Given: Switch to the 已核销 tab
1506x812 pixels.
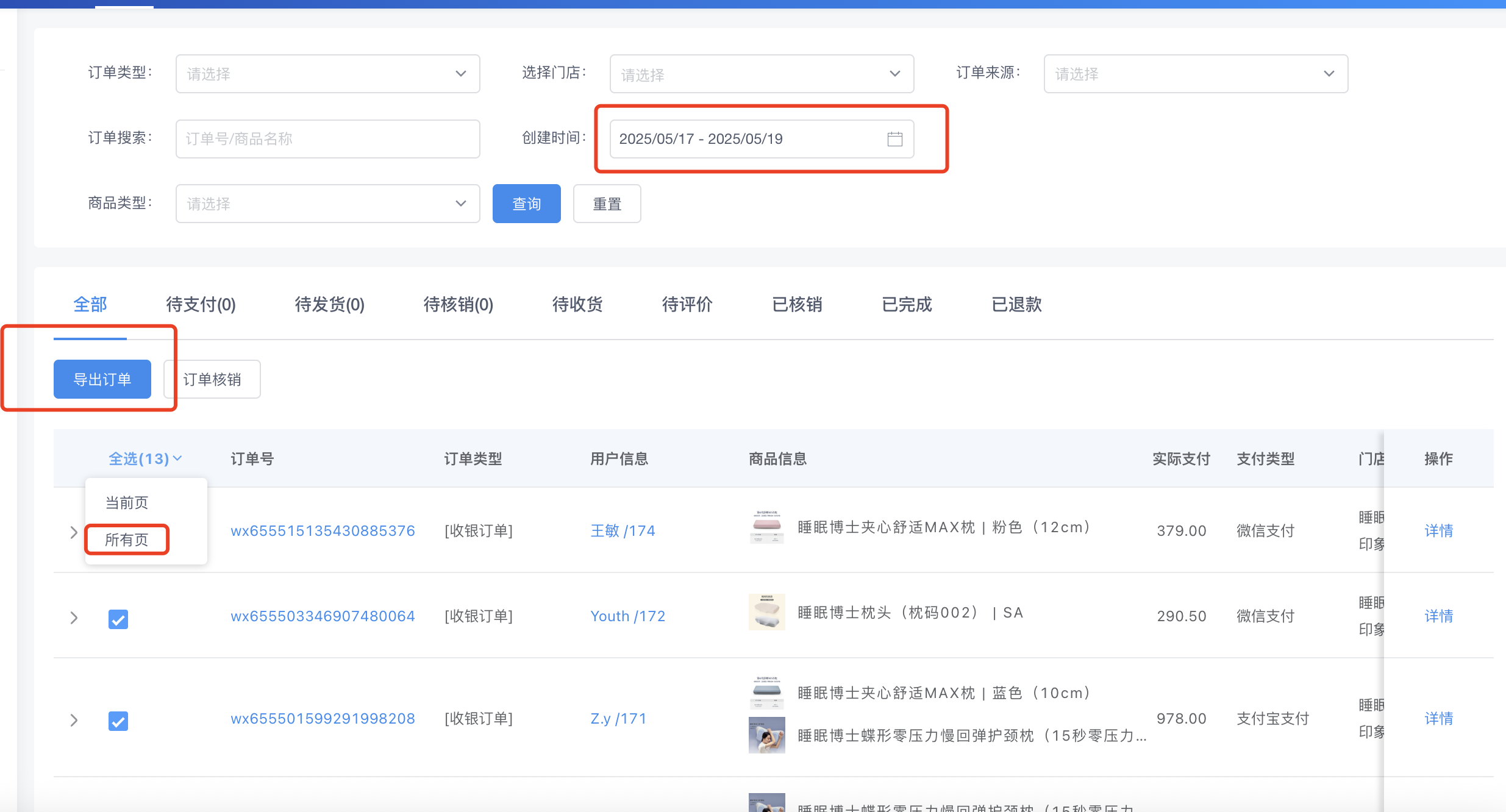Looking at the screenshot, I should point(797,304).
